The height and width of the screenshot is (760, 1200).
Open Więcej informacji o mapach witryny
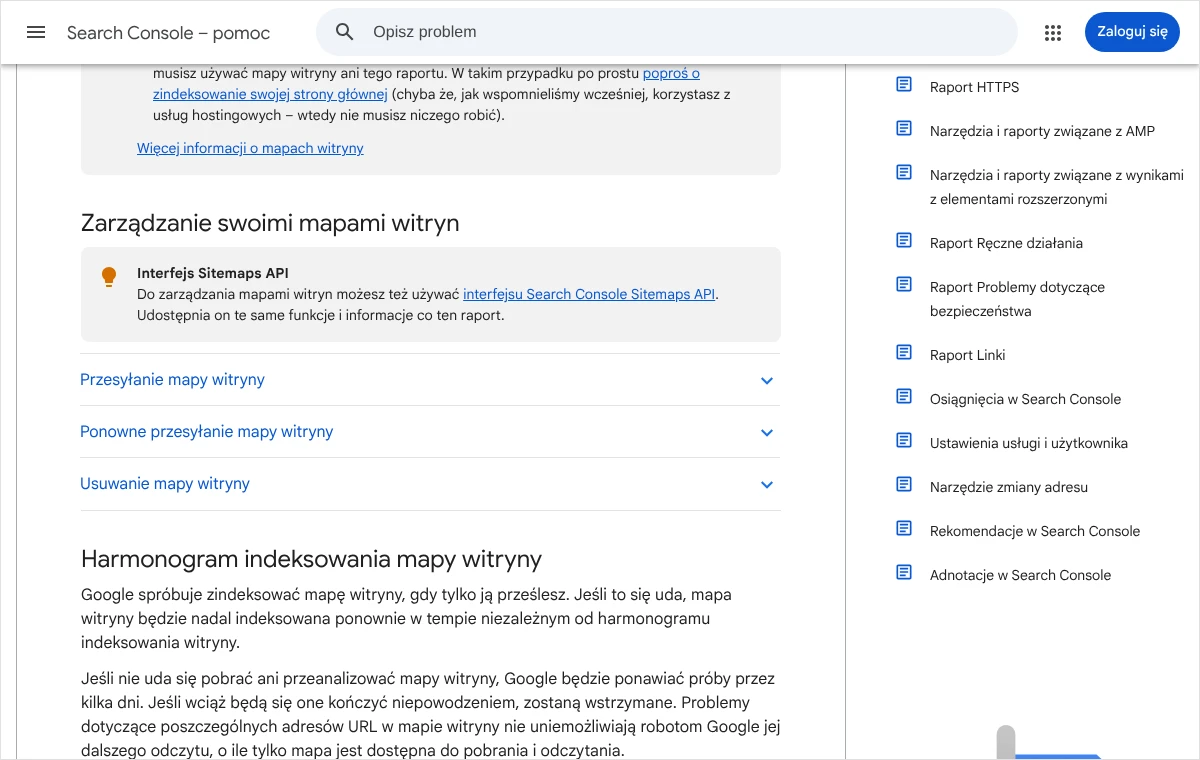250,148
